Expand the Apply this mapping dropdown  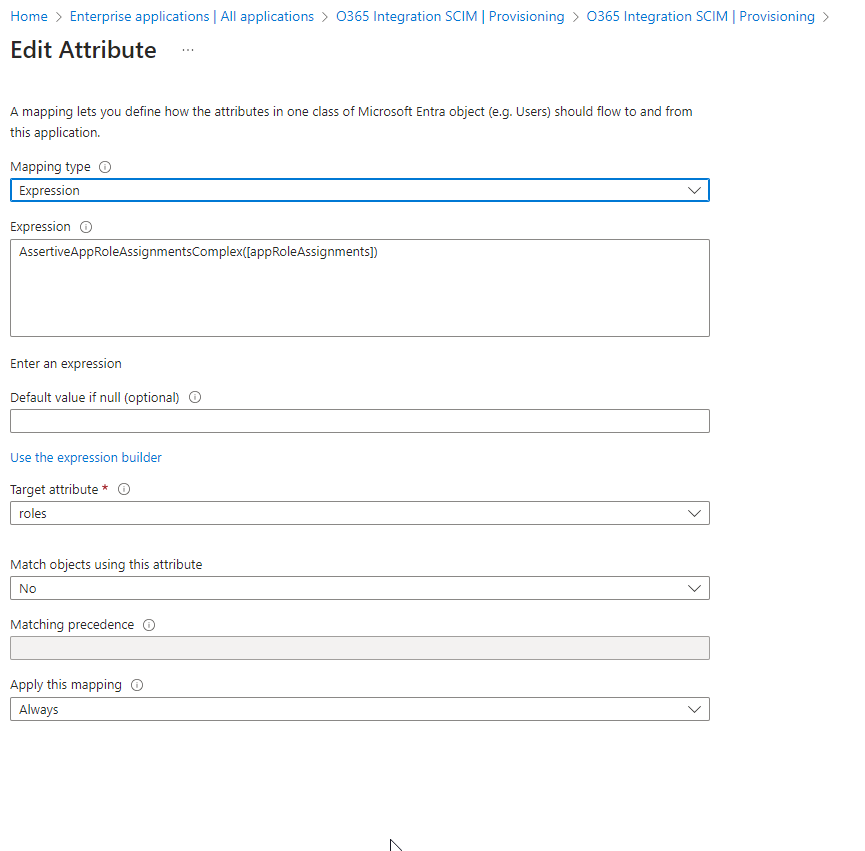(359, 709)
